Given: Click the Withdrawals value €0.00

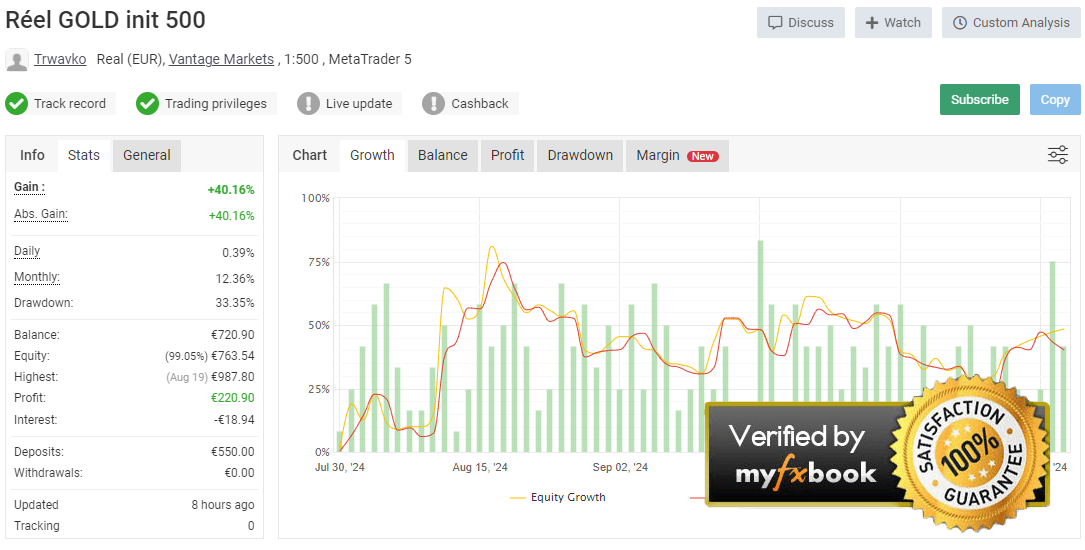Looking at the screenshot, I should click(x=239, y=473).
